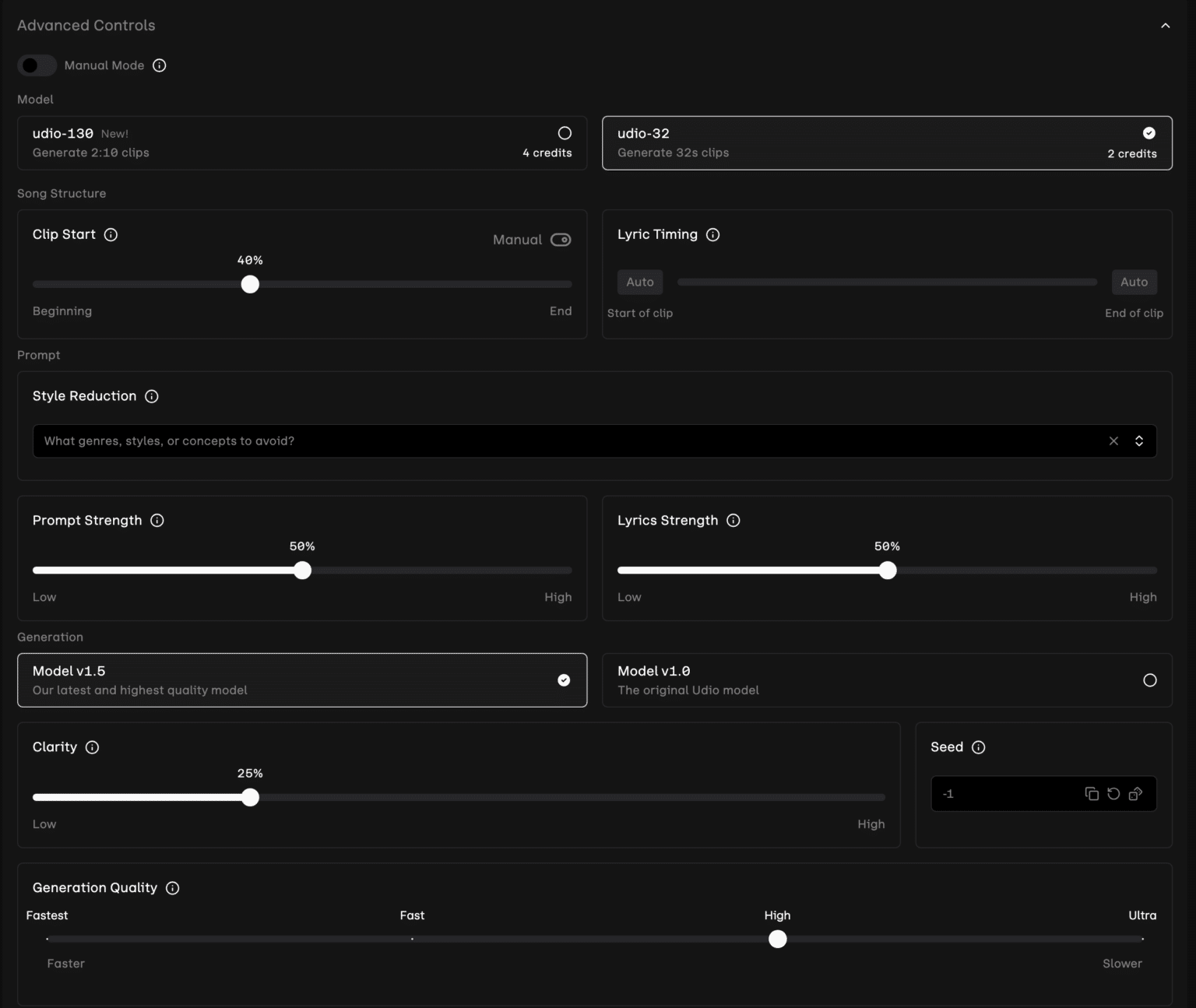Click the Auto button at start of clip
The image size is (1196, 1008).
coord(639,282)
